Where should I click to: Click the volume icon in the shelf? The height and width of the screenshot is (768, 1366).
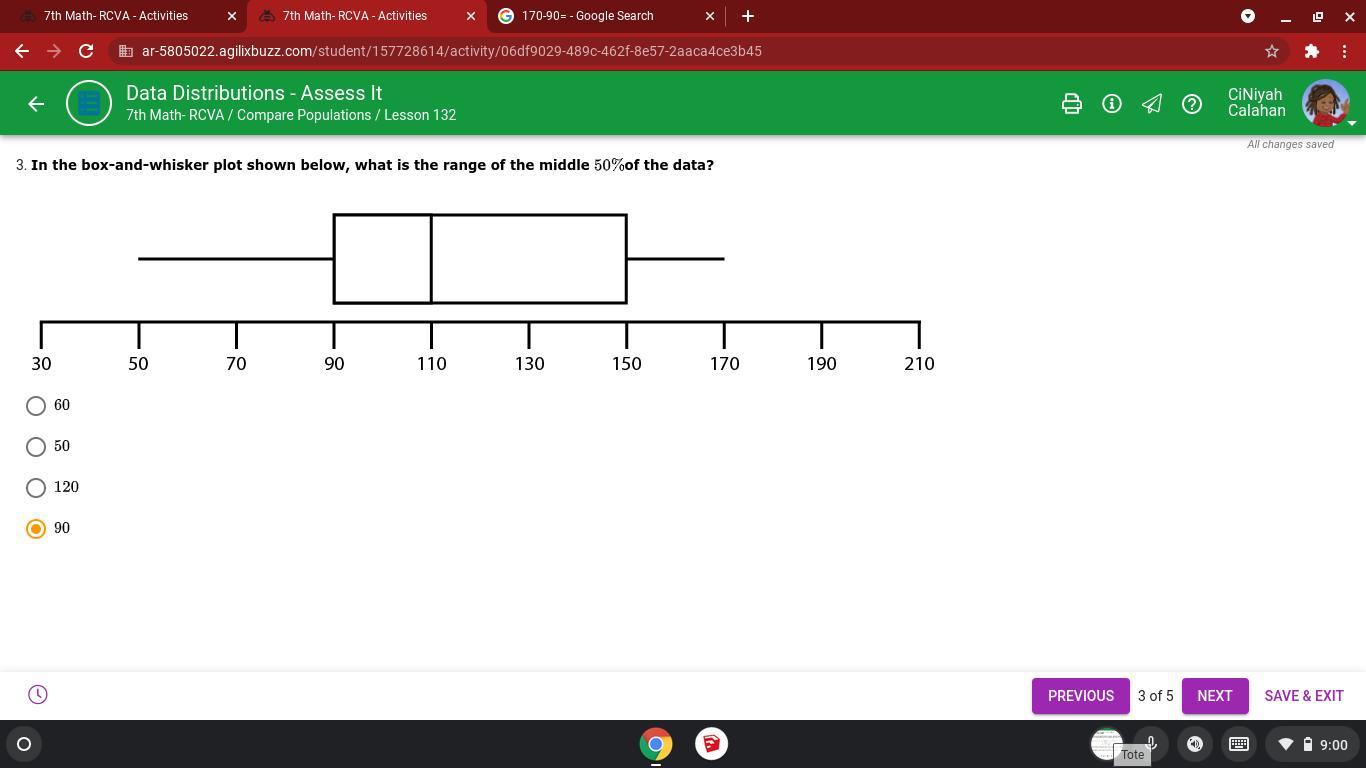click(x=1195, y=744)
